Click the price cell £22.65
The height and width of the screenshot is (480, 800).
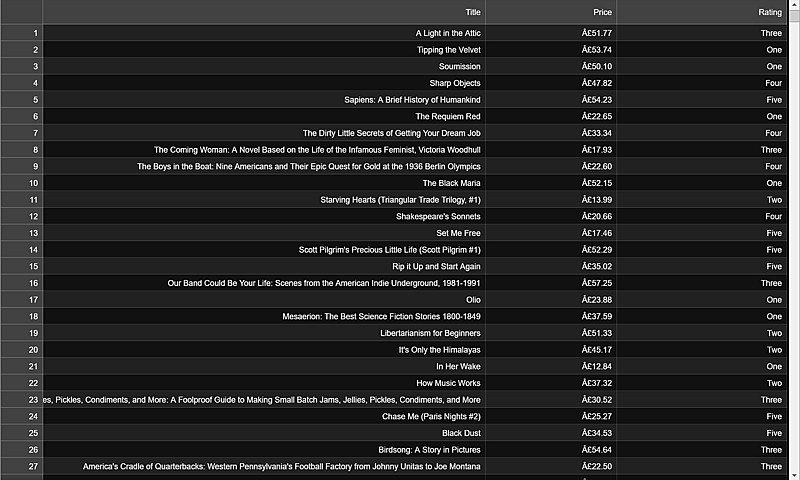[x=551, y=116]
